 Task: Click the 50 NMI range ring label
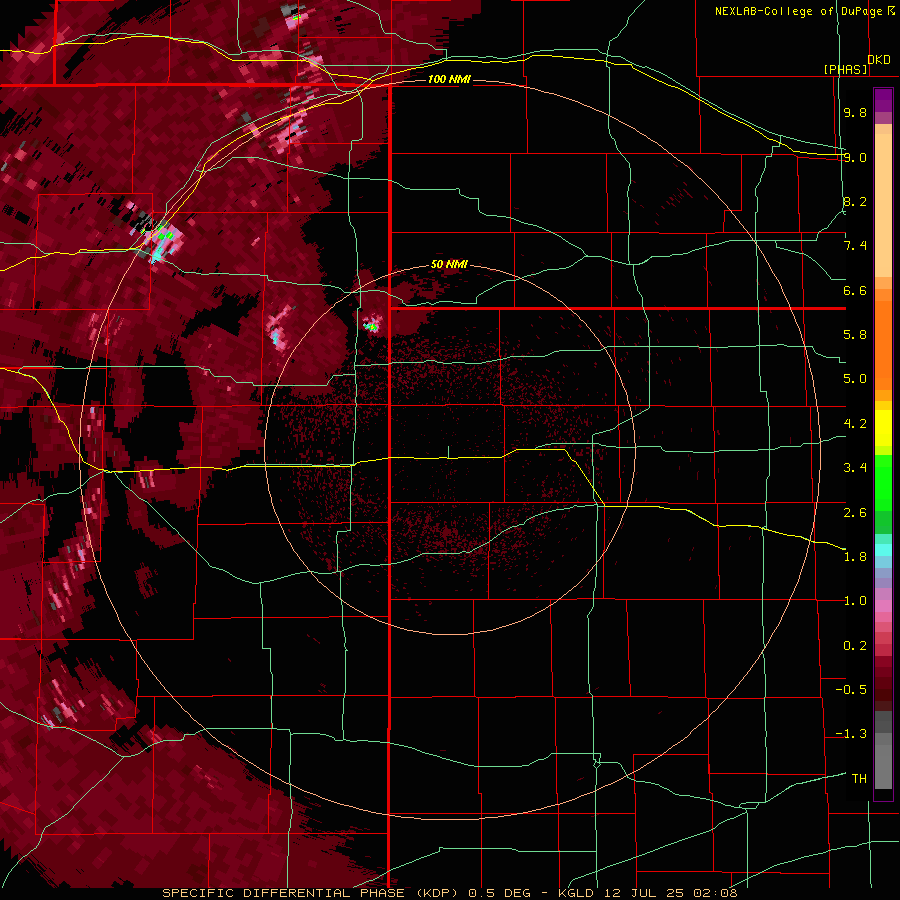click(x=449, y=264)
